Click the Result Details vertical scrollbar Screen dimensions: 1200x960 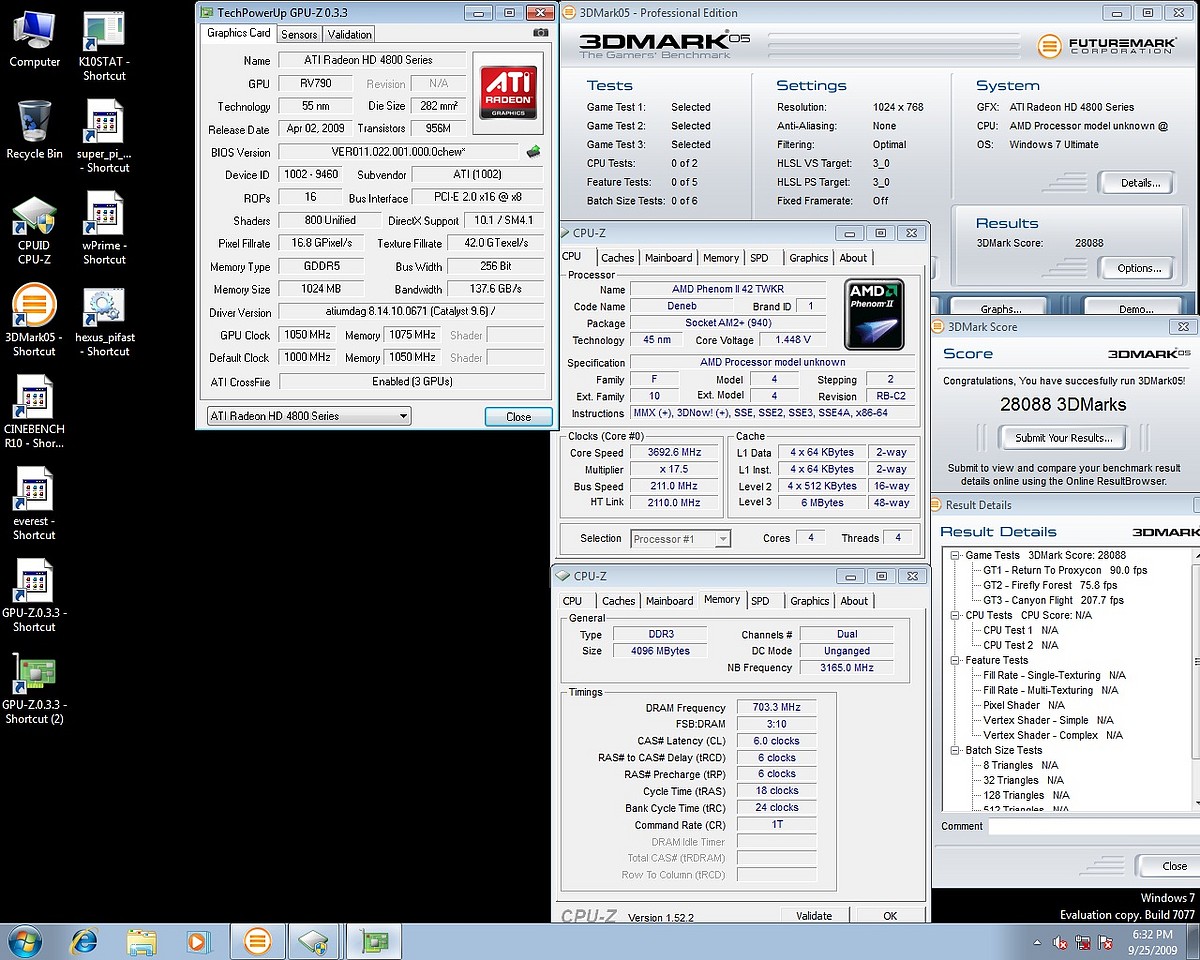tap(1196, 678)
